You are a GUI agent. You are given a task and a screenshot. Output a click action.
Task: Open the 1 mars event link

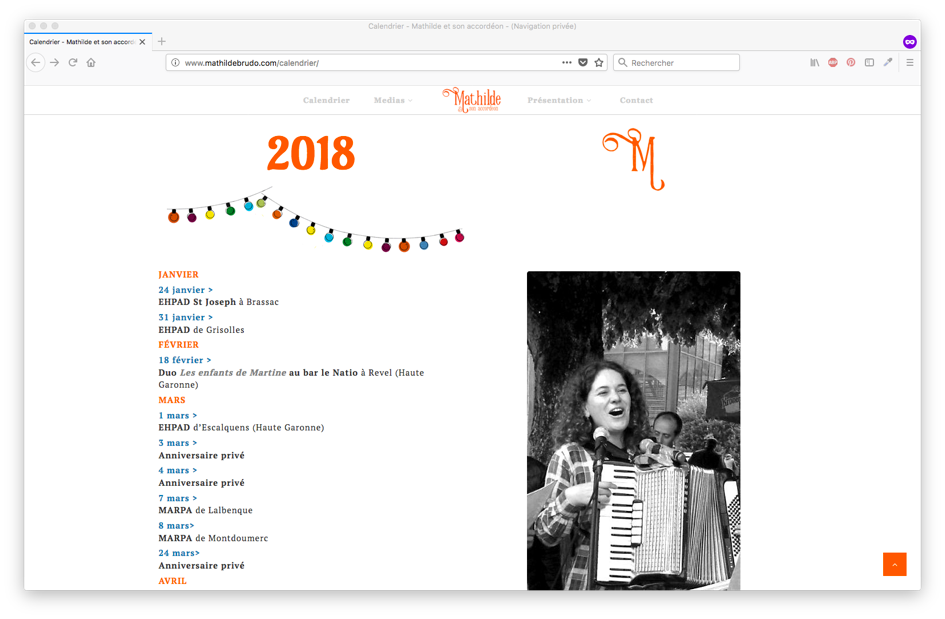coord(178,416)
